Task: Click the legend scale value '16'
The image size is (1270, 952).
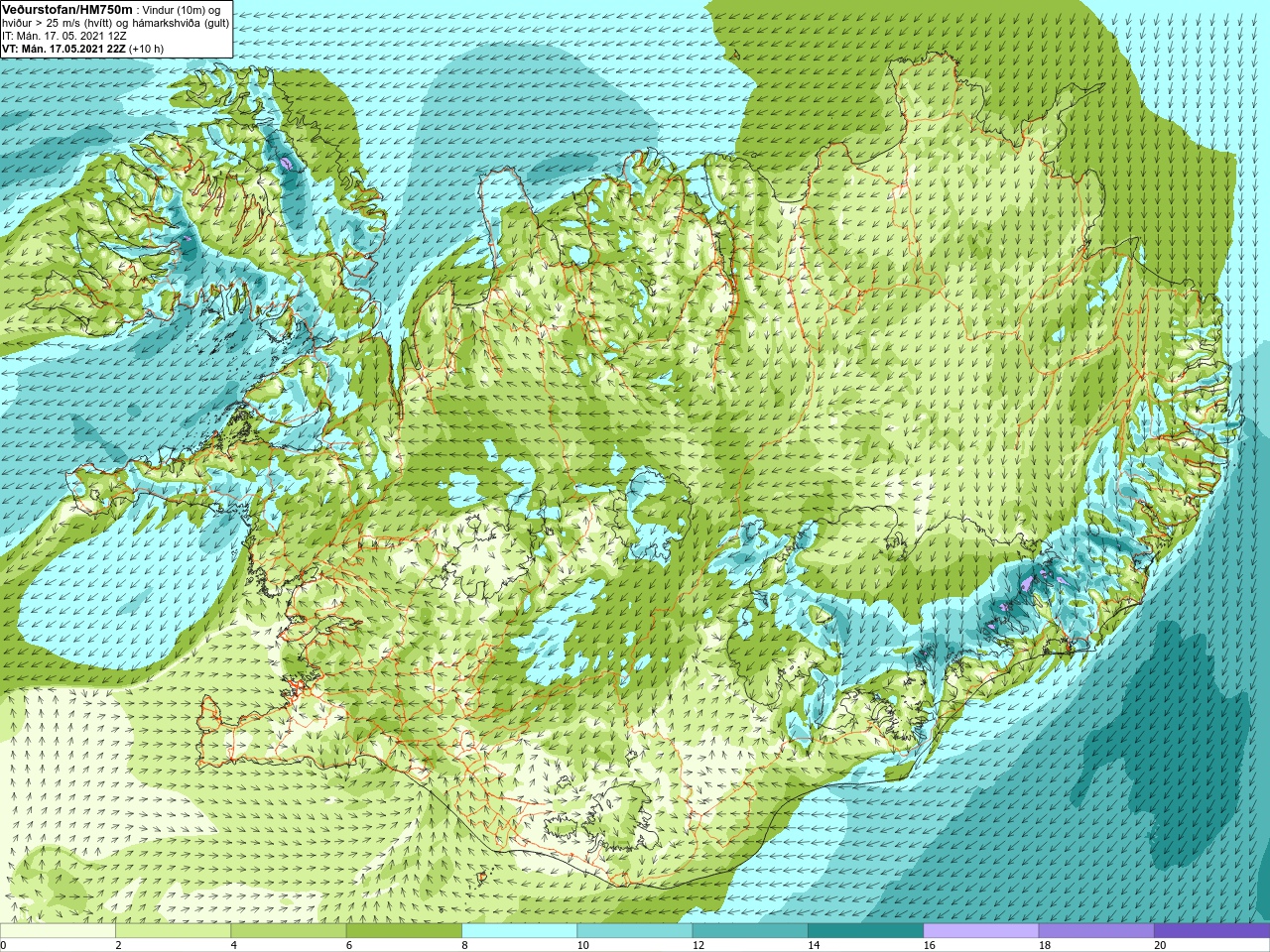Action: (x=929, y=945)
